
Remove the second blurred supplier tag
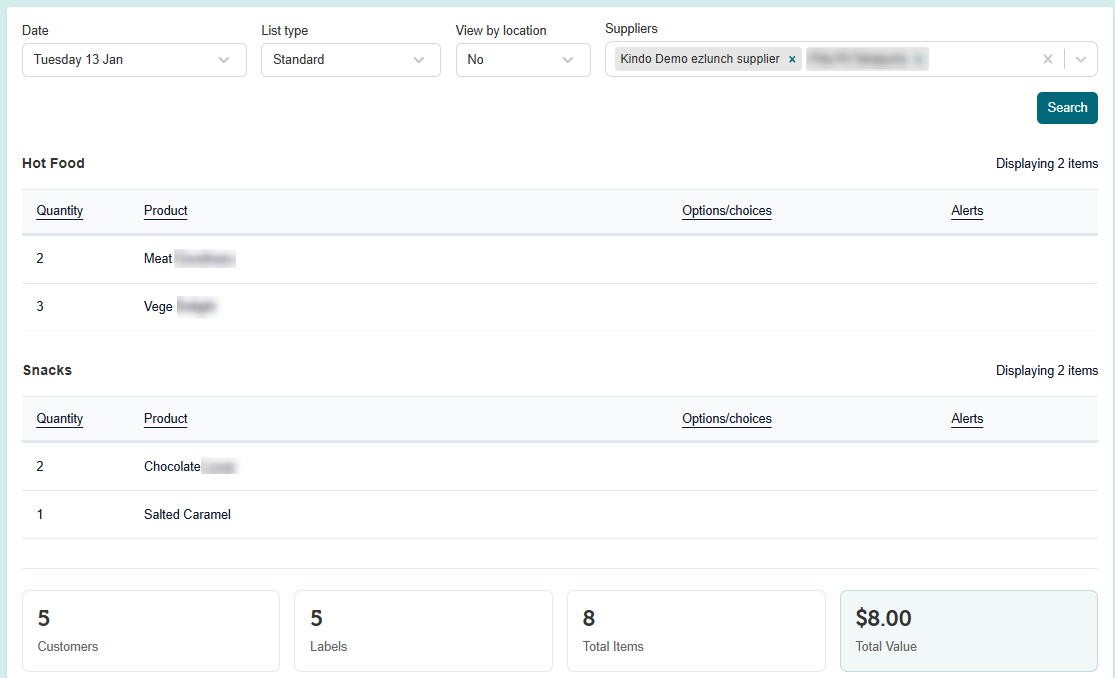tap(918, 60)
